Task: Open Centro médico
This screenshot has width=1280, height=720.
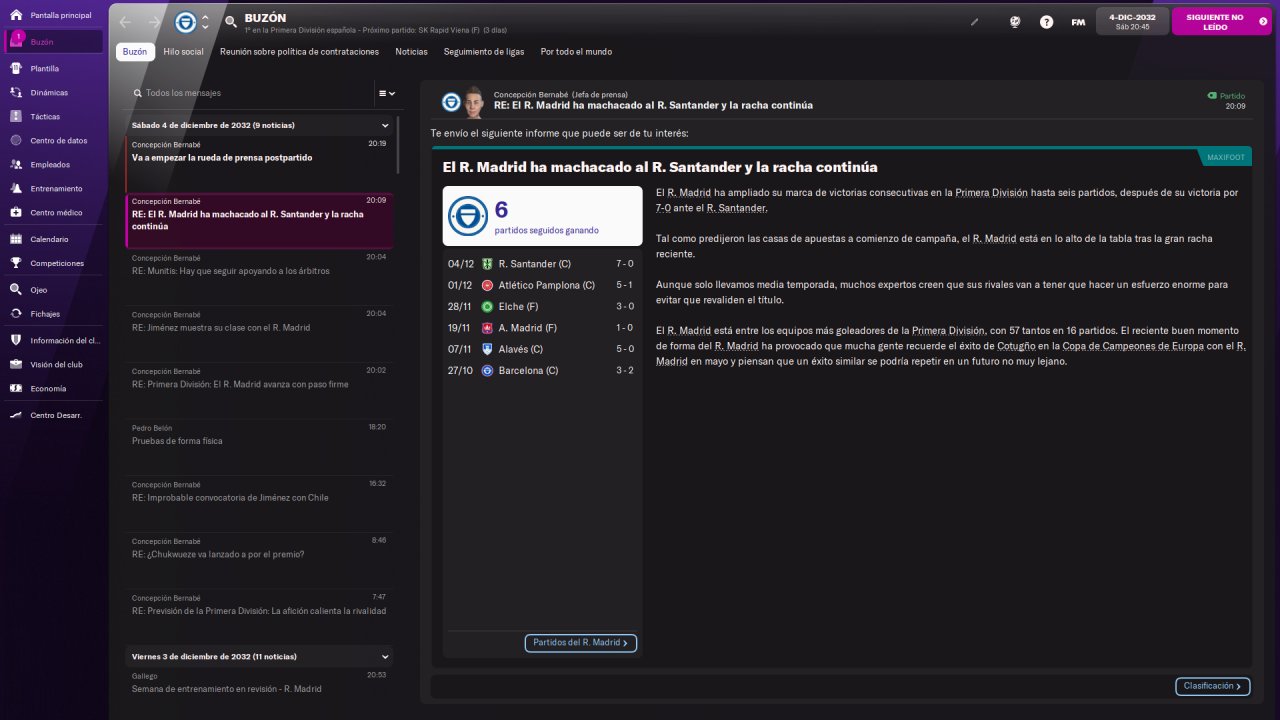Action: point(54,212)
